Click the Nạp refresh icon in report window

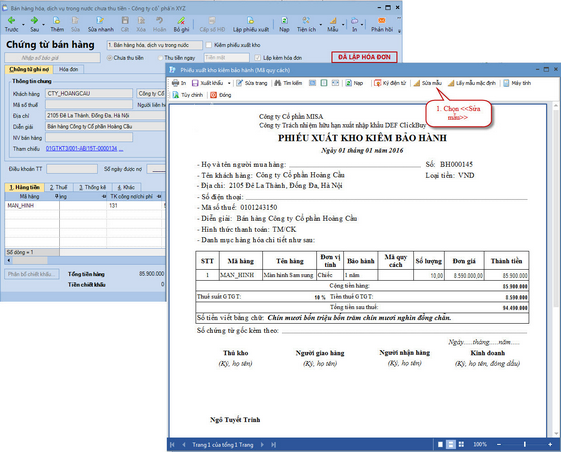[348, 83]
